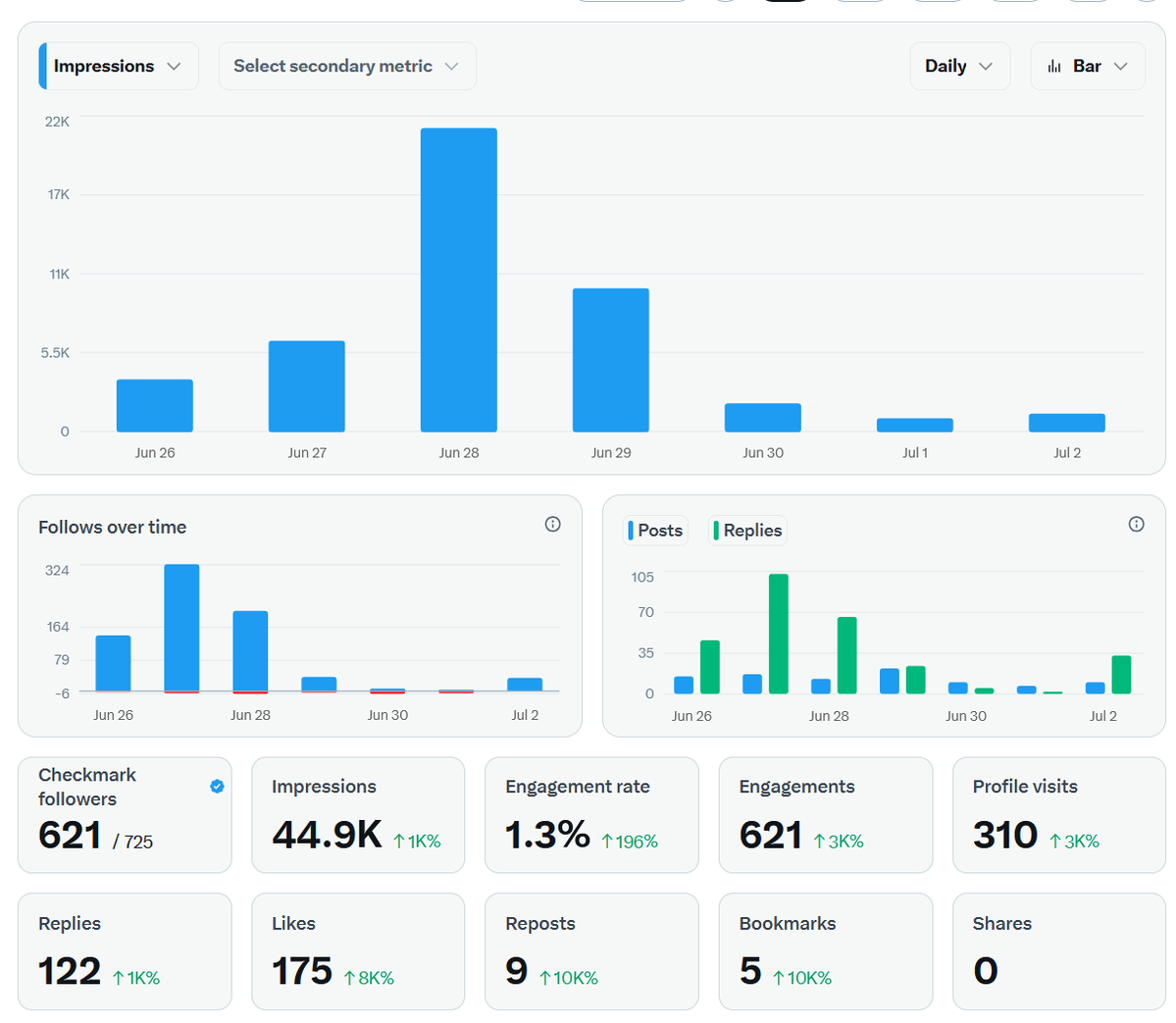Open the Engagement rate card
The width and height of the screenshot is (1176, 1023).
point(591,815)
